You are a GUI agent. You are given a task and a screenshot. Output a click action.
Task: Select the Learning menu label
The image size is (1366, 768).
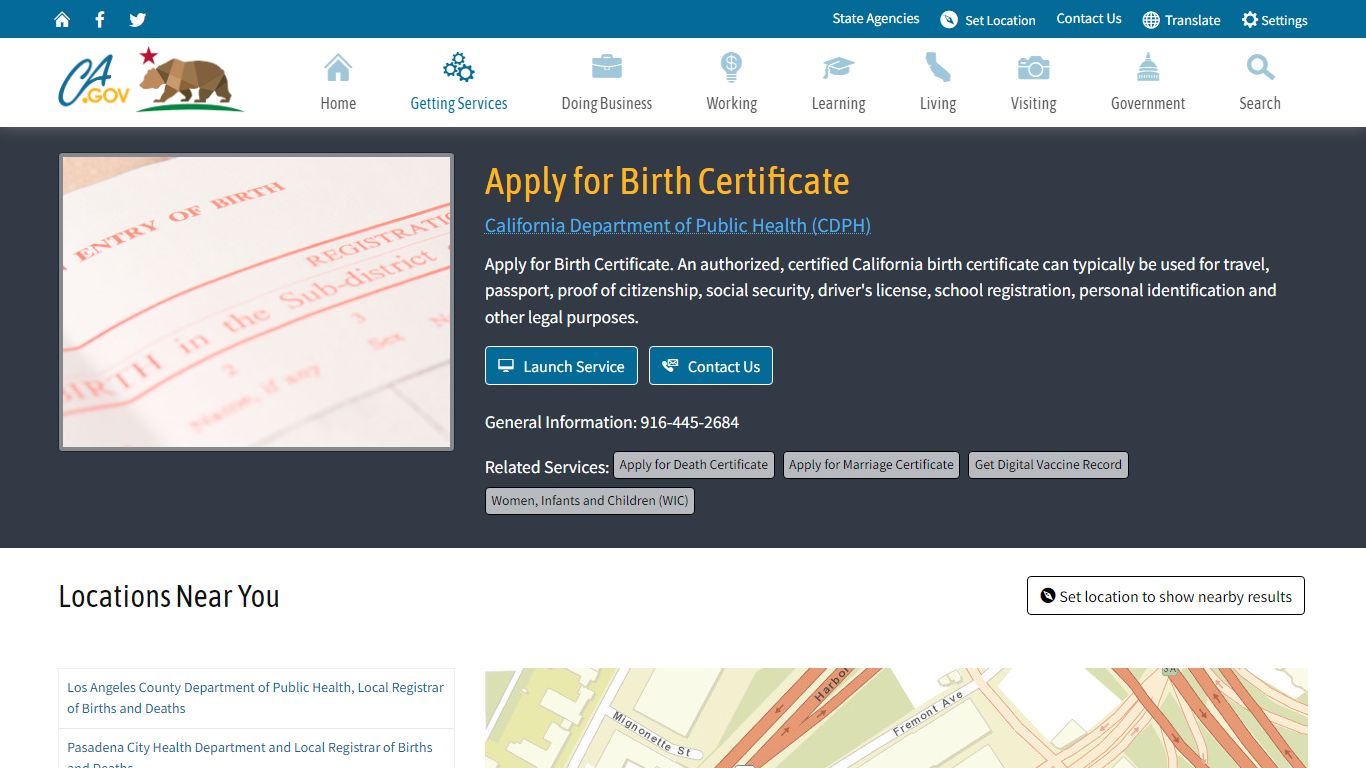point(838,103)
